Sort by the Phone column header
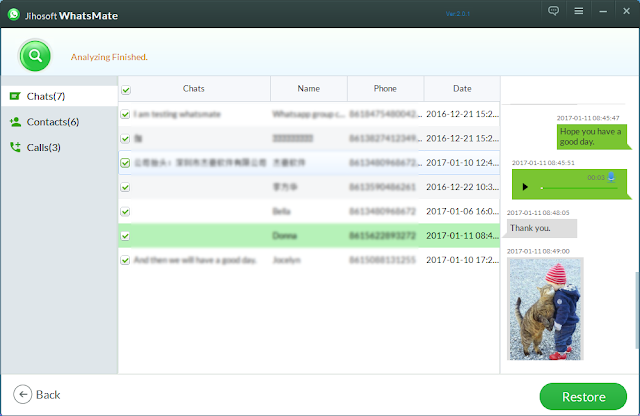Screen dimensions: 640x416 [x=385, y=89]
